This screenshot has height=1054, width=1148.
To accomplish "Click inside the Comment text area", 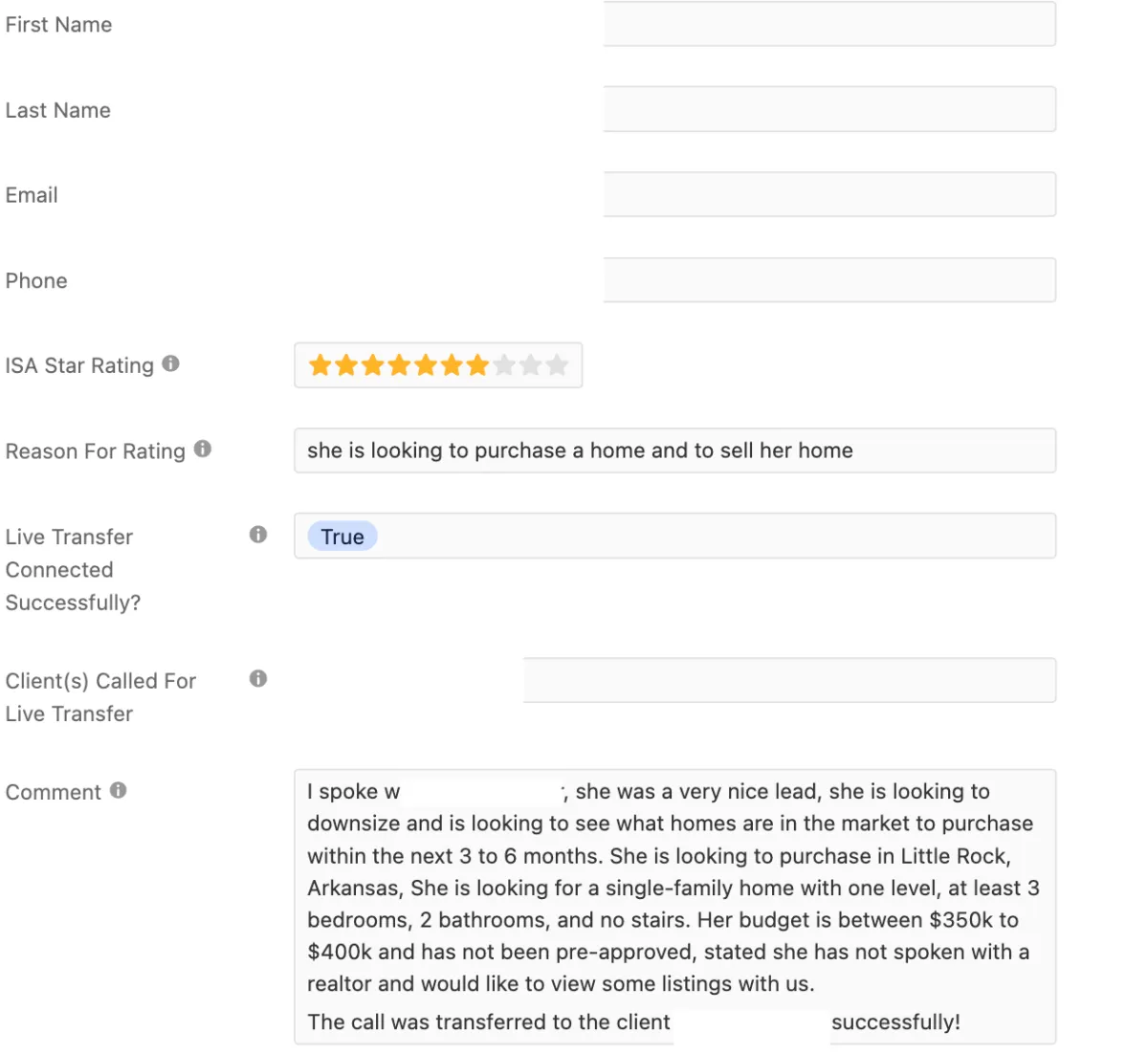I will click(x=675, y=907).
